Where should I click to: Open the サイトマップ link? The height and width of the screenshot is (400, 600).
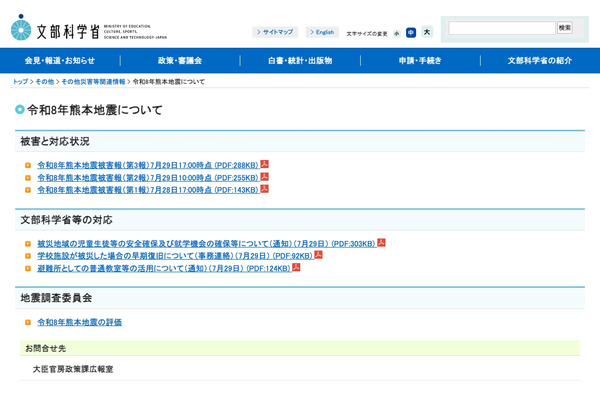(x=275, y=32)
